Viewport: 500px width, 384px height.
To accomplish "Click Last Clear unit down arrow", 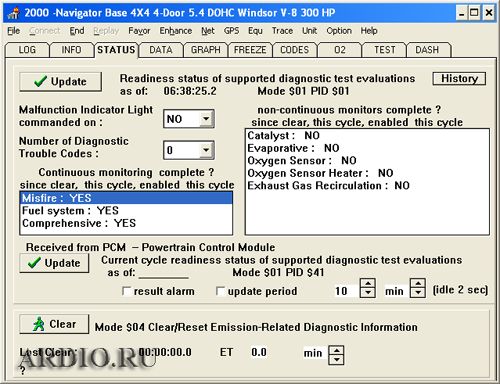I will tap(336, 360).
